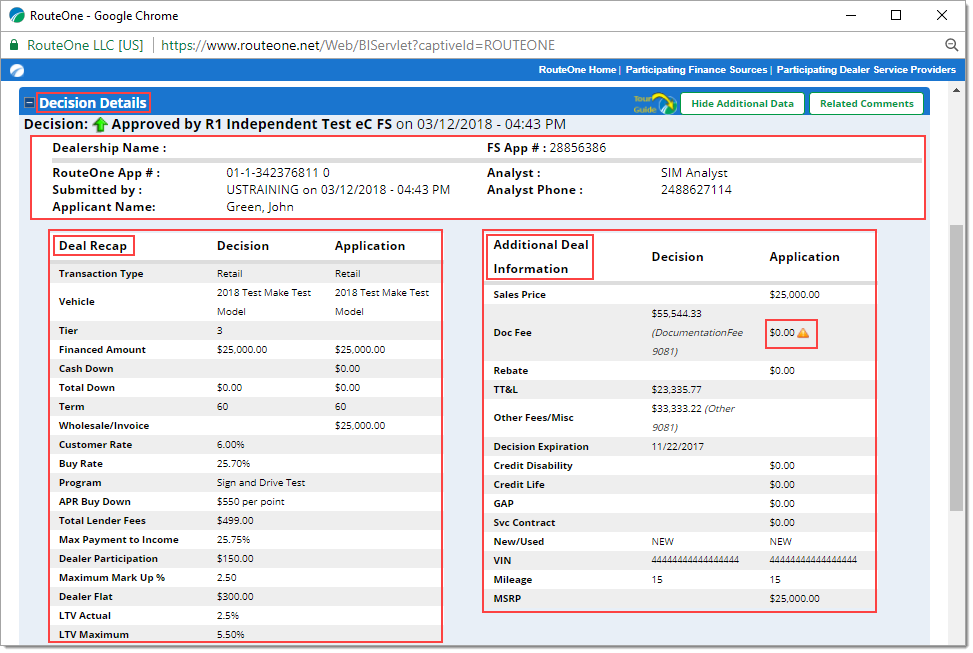Click applicant name Green, John
The width and height of the screenshot is (973, 653).
coord(260,207)
